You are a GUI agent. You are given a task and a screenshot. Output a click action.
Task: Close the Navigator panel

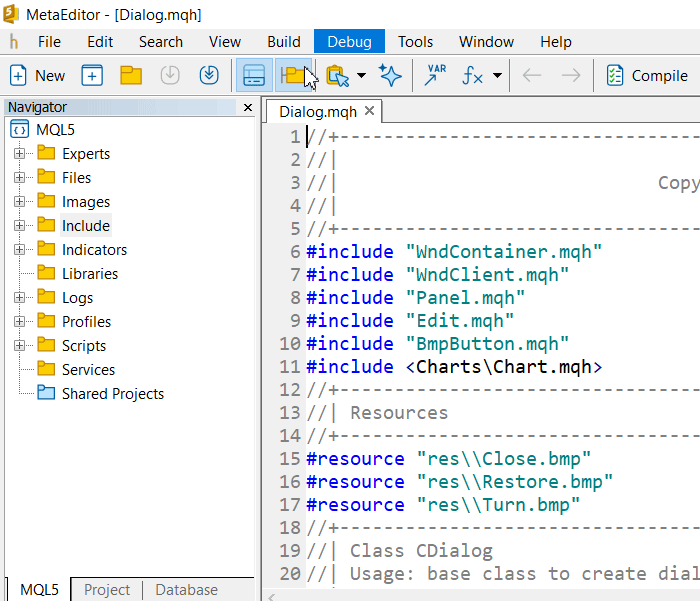coord(248,108)
